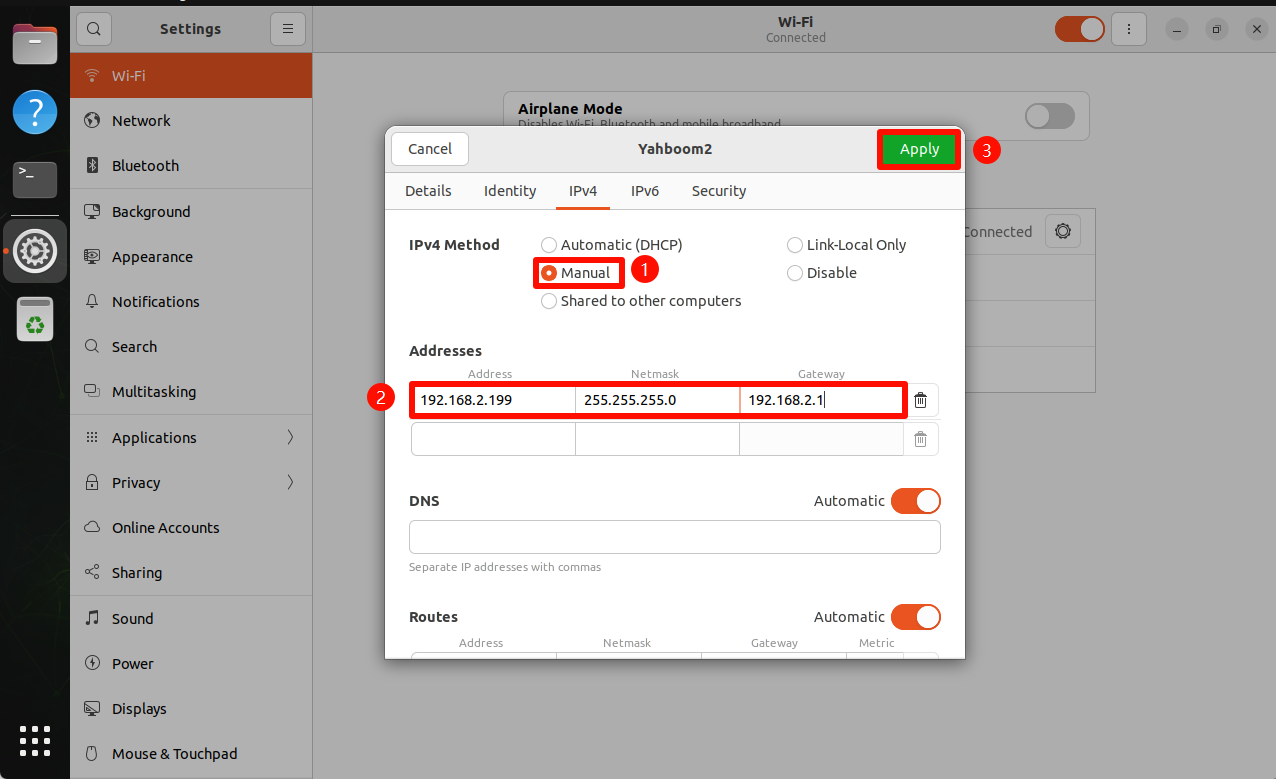The height and width of the screenshot is (779, 1276).
Task: Click the 255.255.255.0 netmask field
Action: pyautogui.click(x=658, y=400)
